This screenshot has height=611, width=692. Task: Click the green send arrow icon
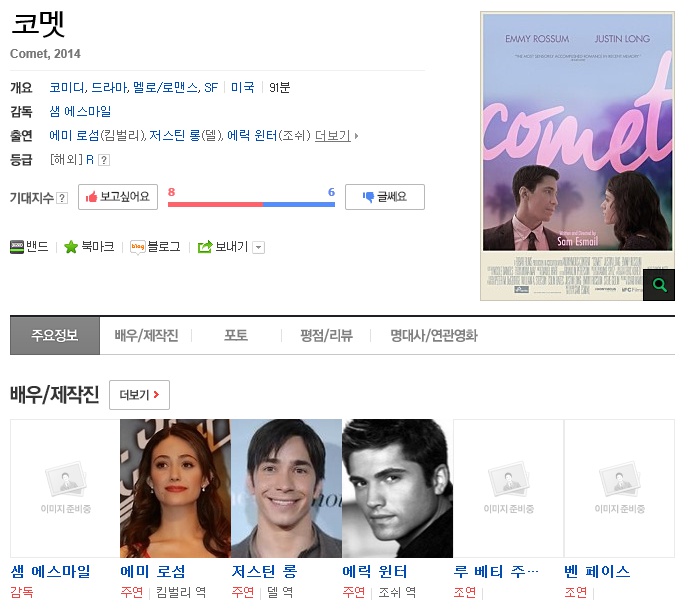pyautogui.click(x=205, y=247)
